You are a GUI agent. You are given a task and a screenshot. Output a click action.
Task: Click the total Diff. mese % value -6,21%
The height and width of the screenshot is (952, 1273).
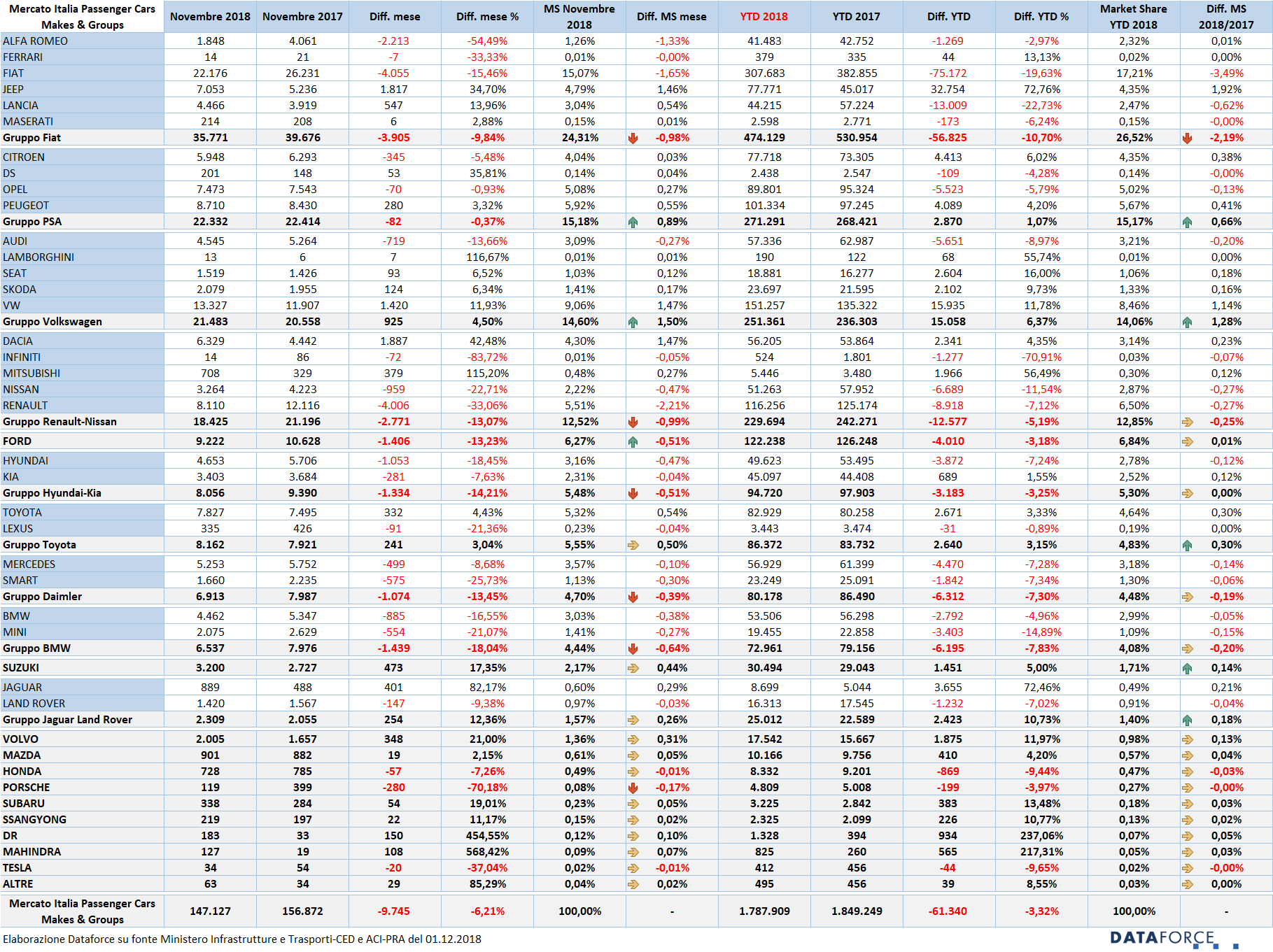[487, 911]
